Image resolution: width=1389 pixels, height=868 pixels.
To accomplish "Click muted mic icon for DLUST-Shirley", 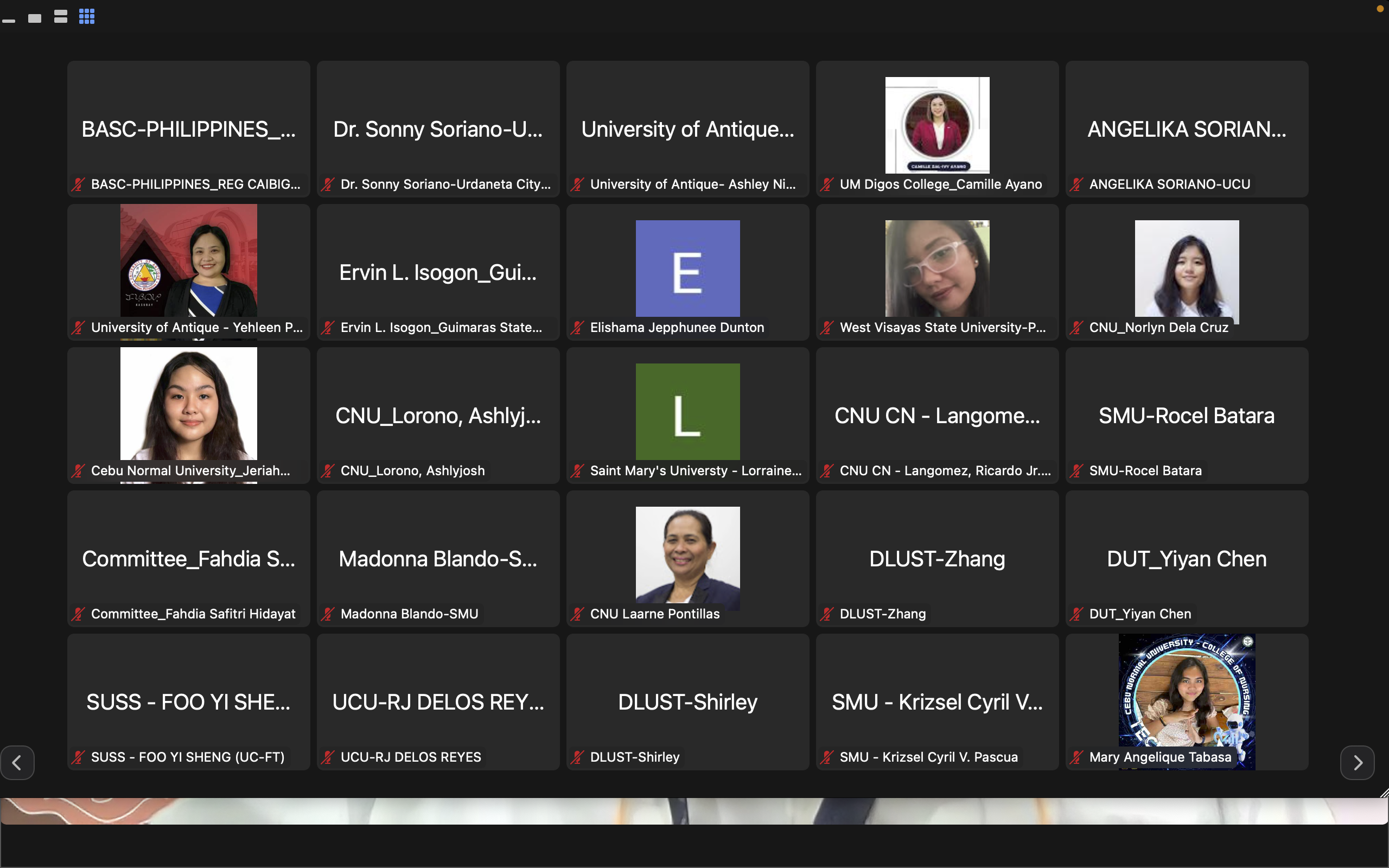I will coord(577,757).
